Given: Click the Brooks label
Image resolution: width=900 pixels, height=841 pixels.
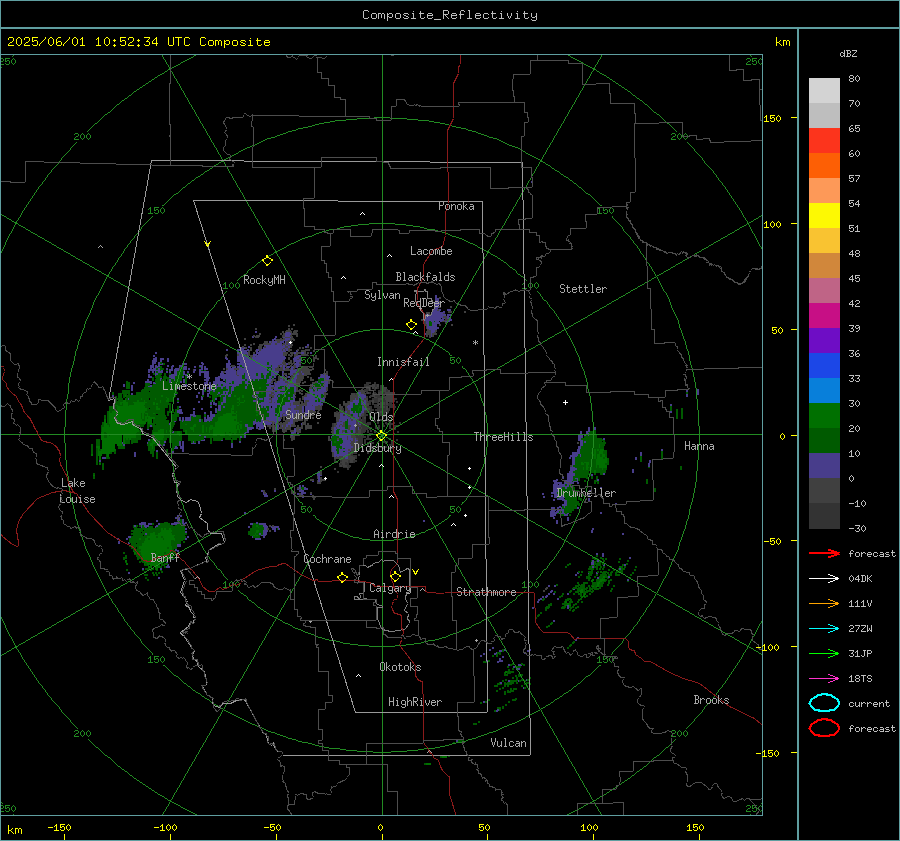Looking at the screenshot, I should pos(711,700).
